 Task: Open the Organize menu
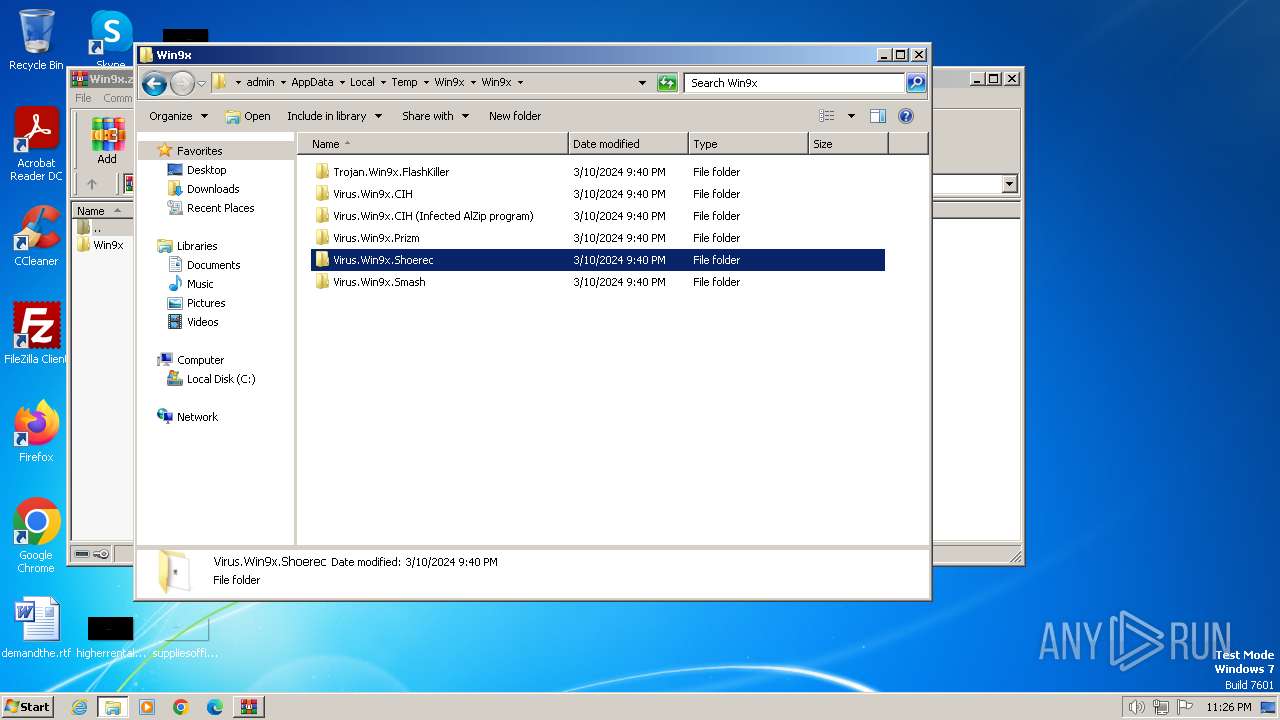pos(178,116)
